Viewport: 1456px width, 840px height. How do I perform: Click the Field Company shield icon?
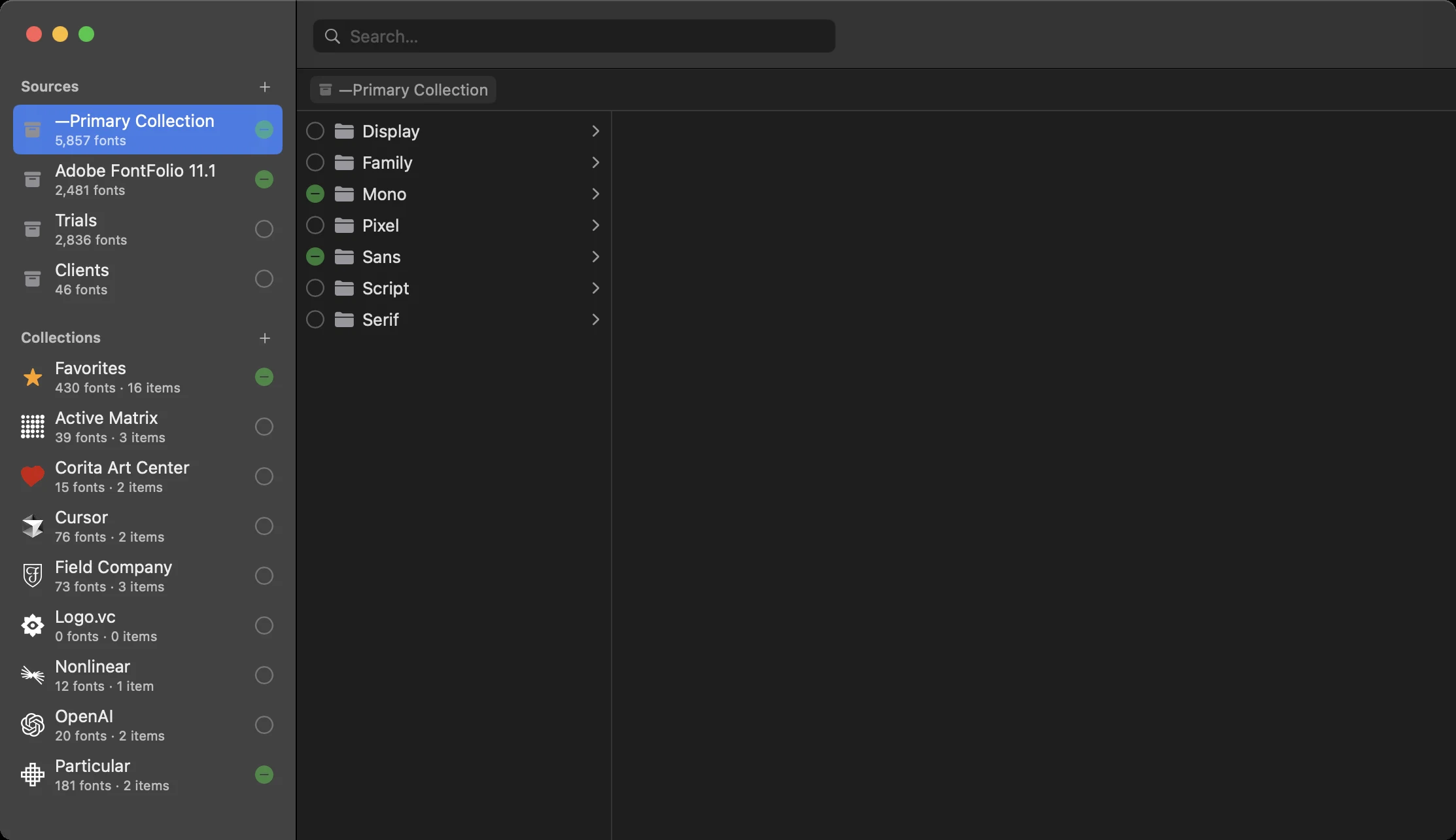pyautogui.click(x=32, y=576)
